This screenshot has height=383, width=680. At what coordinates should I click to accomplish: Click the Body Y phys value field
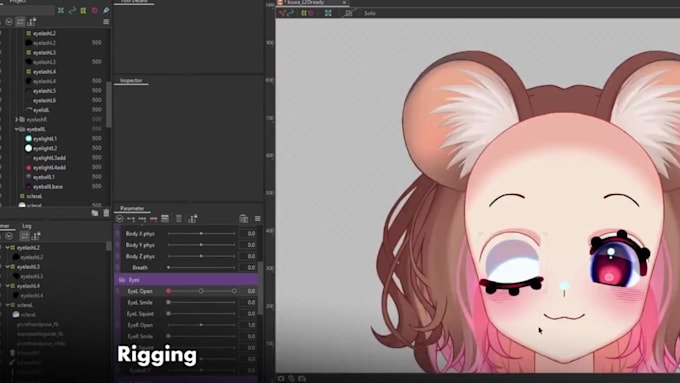pyautogui.click(x=248, y=245)
